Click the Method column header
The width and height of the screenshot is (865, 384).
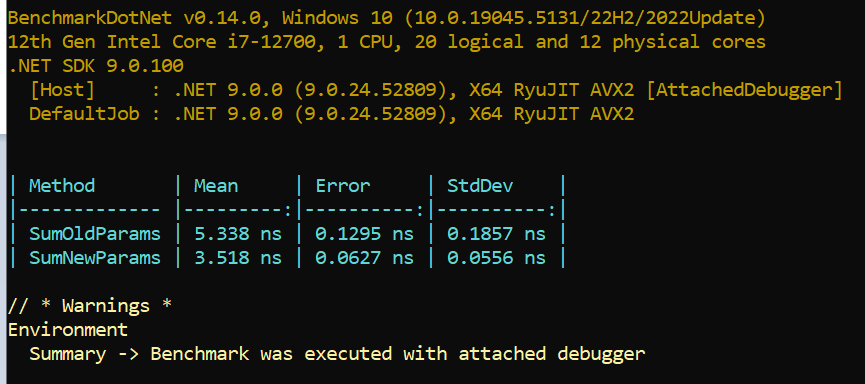(62, 186)
